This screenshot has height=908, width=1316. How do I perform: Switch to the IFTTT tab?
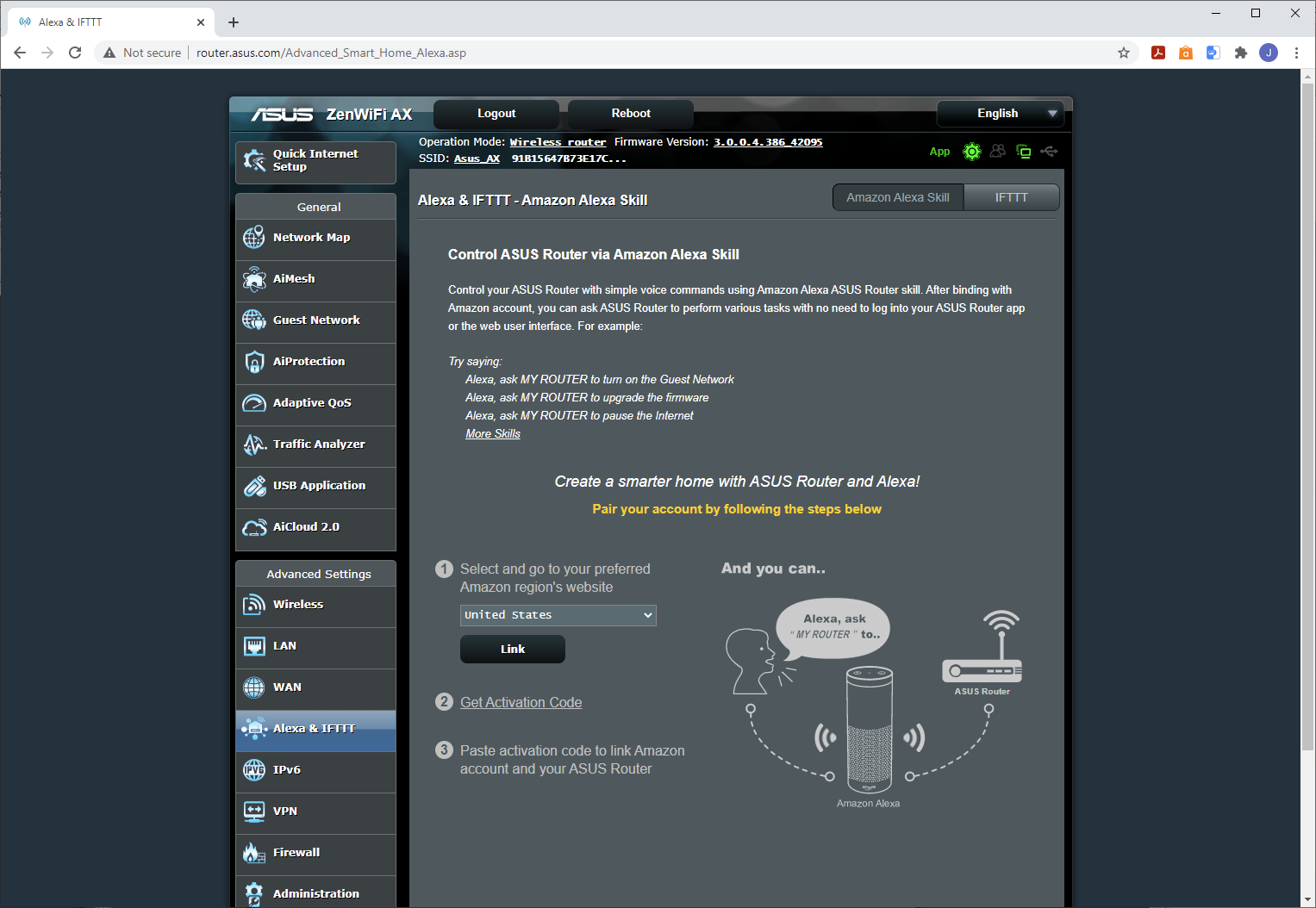coord(1012,197)
